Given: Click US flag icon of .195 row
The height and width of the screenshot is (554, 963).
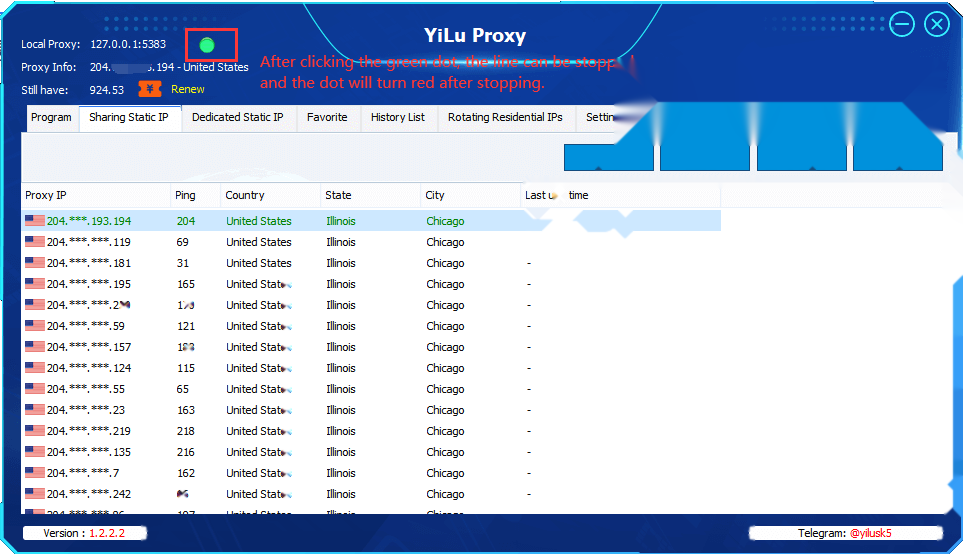Looking at the screenshot, I should 34,283.
